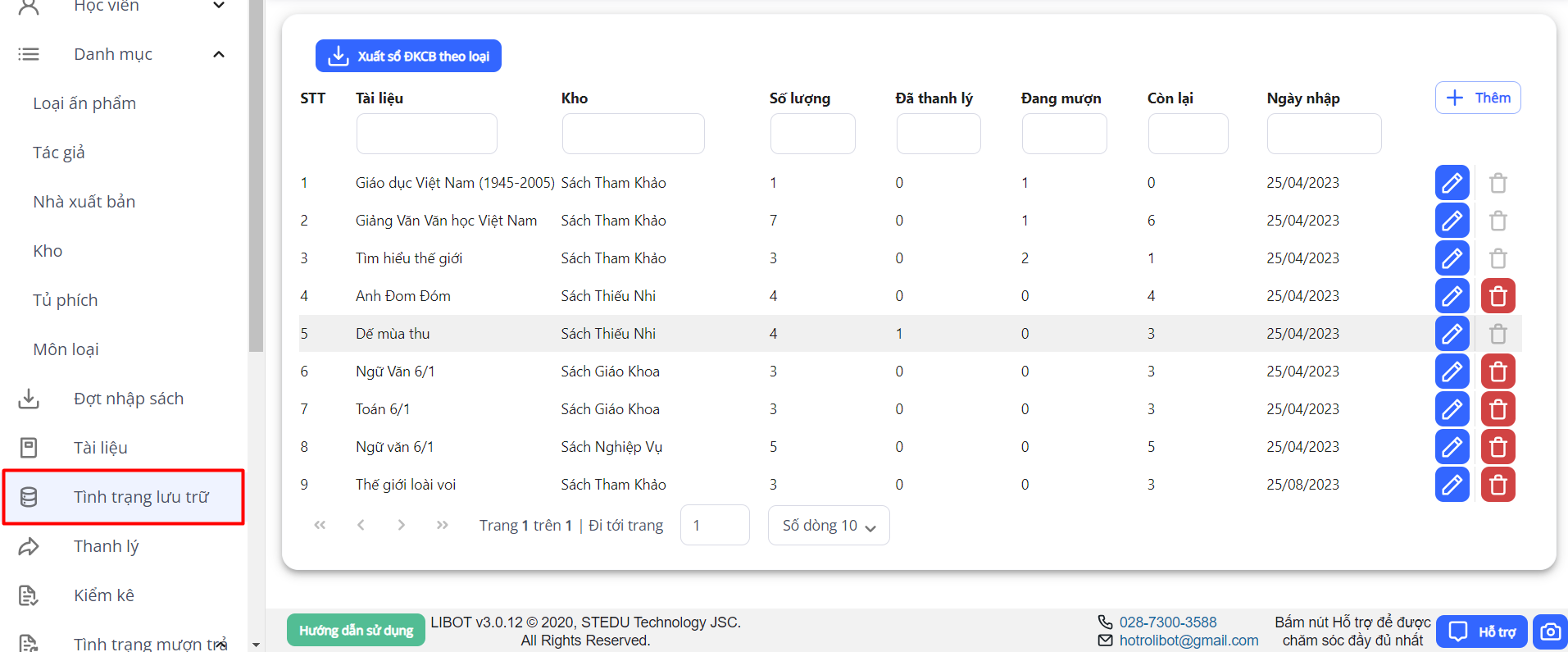1568x652 pixels.
Task: Open Hướng dẫn sử dụng guide
Action: 356,630
